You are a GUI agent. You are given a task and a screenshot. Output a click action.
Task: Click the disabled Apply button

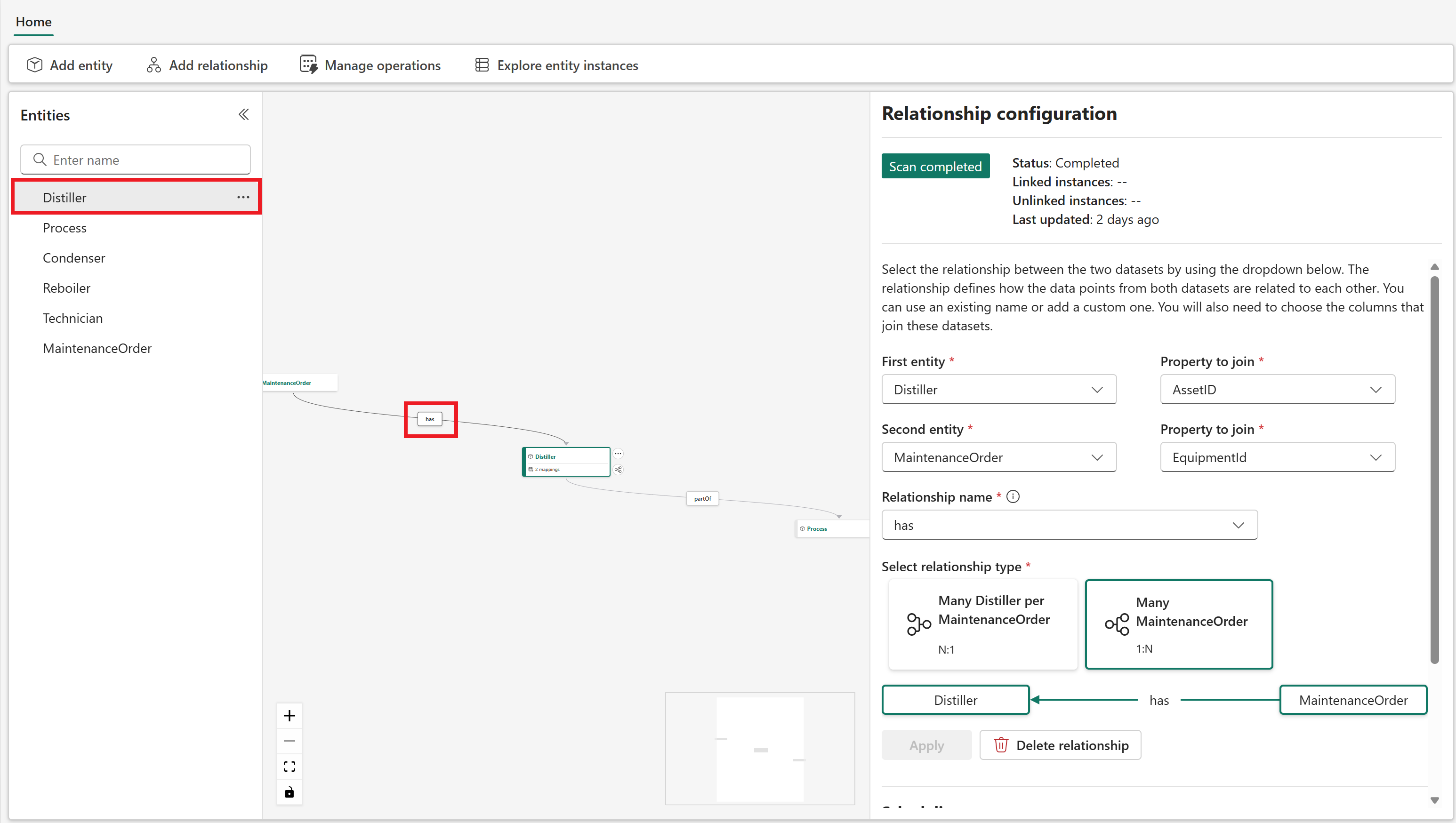click(926, 745)
